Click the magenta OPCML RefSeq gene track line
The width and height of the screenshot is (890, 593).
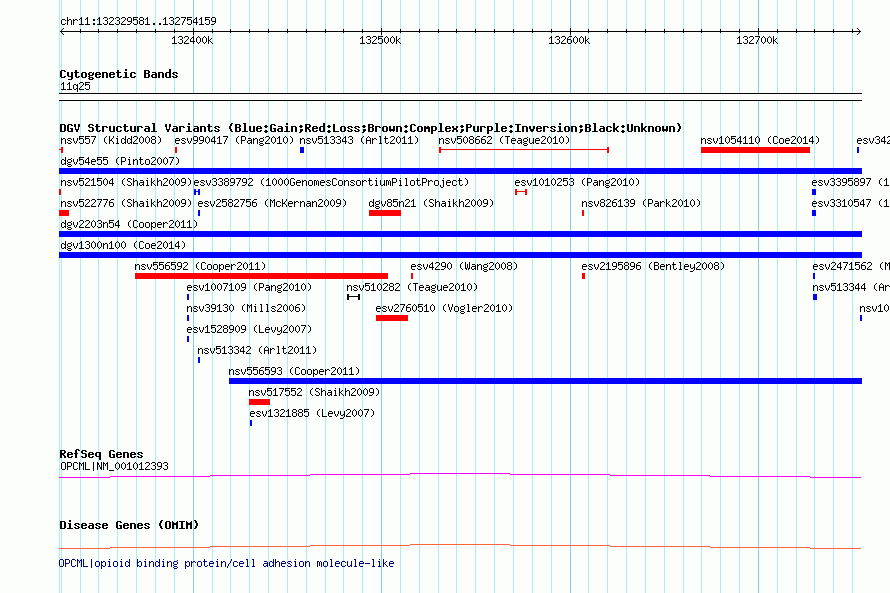click(x=460, y=476)
